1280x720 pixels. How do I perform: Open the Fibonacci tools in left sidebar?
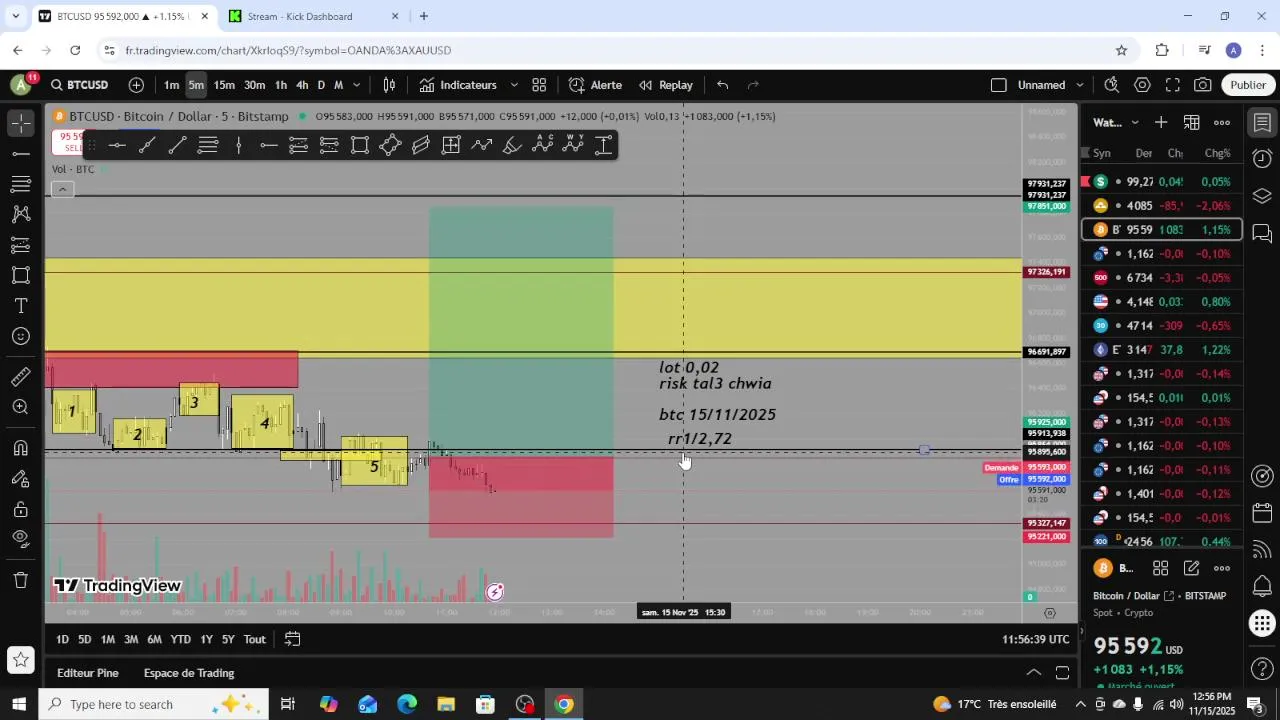pos(21,184)
